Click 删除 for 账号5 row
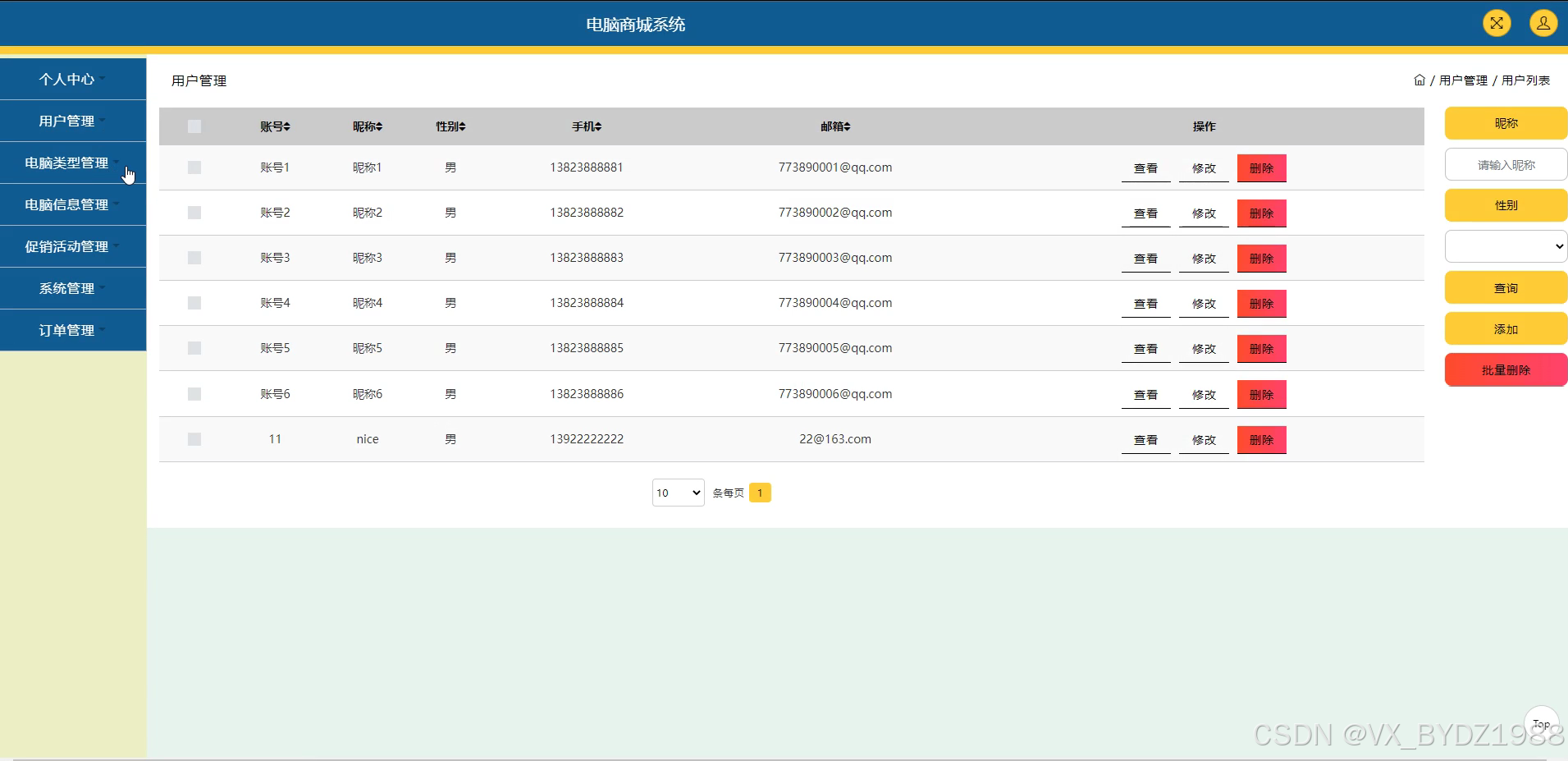The width and height of the screenshot is (1568, 761). click(x=1261, y=349)
